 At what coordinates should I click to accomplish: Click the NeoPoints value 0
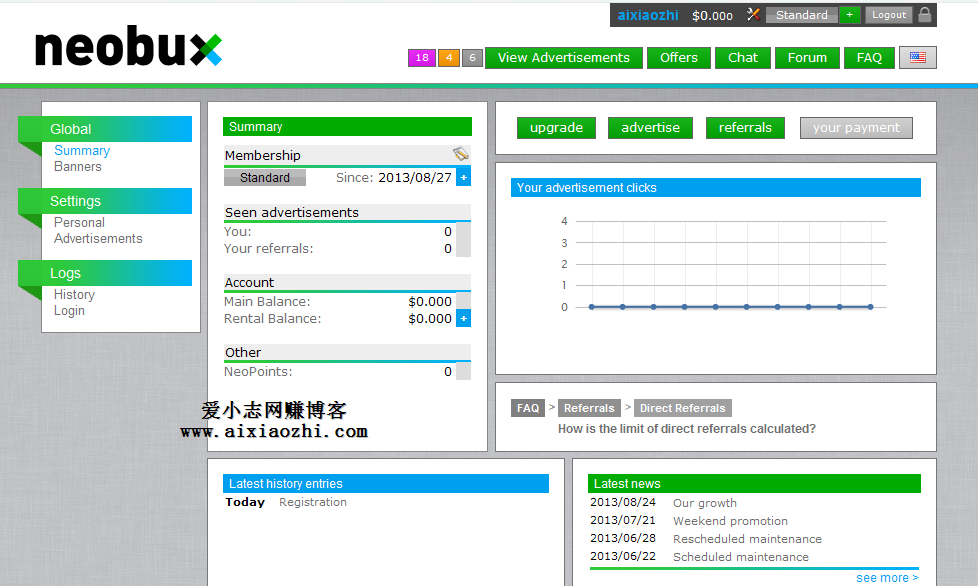pyautogui.click(x=448, y=372)
